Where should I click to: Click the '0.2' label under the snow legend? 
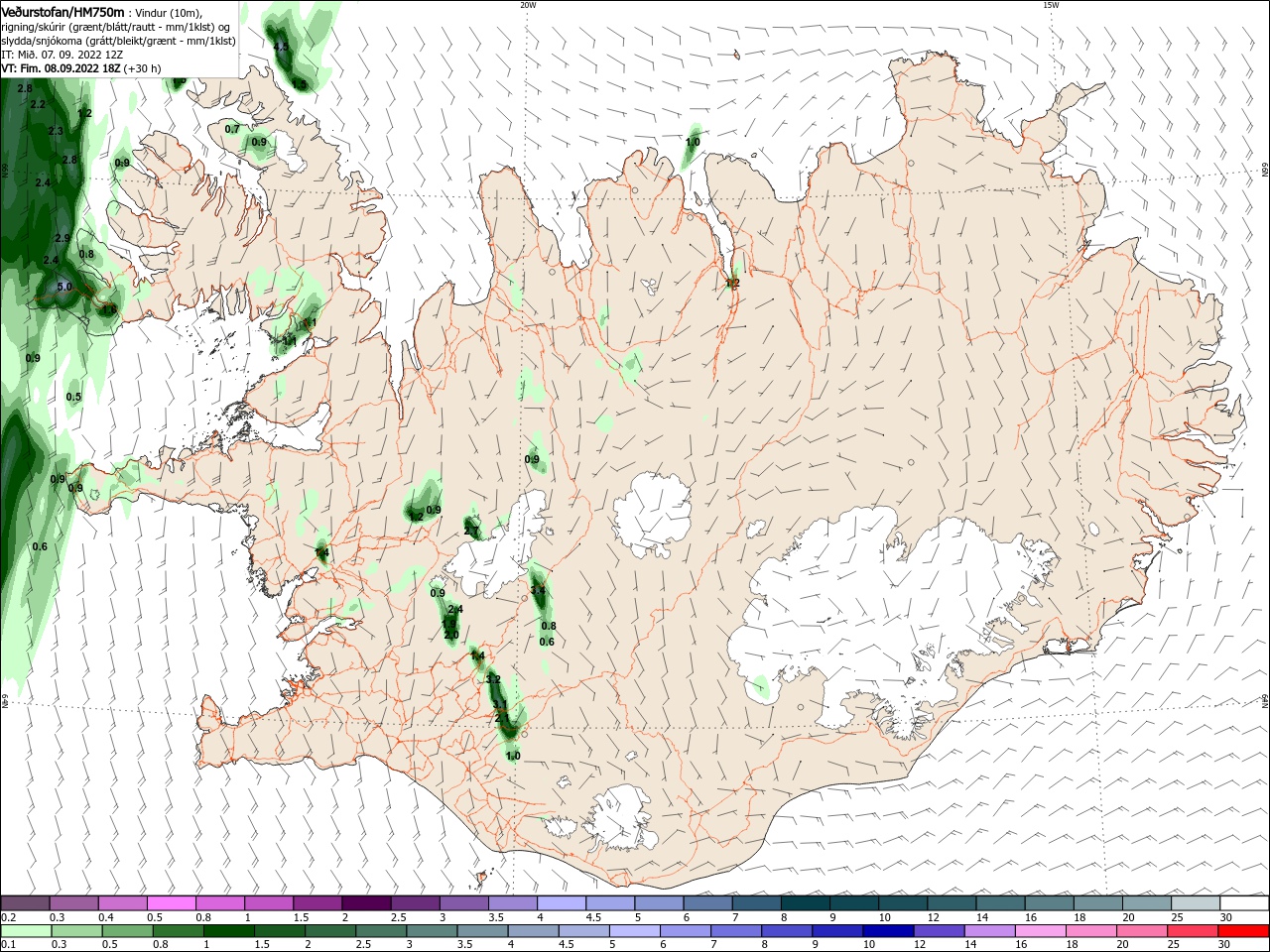pos(8,917)
